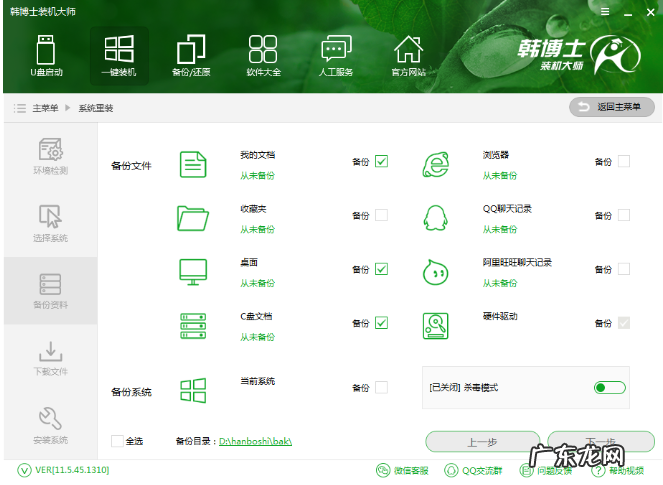
Task: Uncheck backup for C盘文档
Action: click(381, 323)
